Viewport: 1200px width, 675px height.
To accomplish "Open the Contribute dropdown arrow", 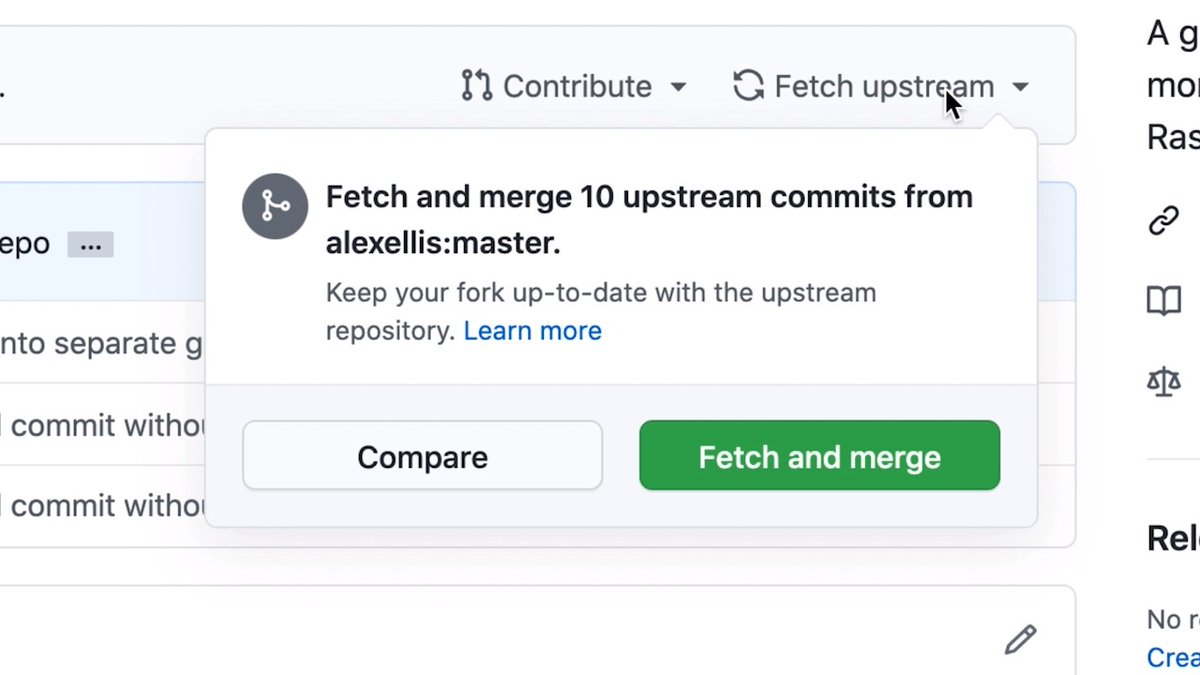I will click(678, 87).
